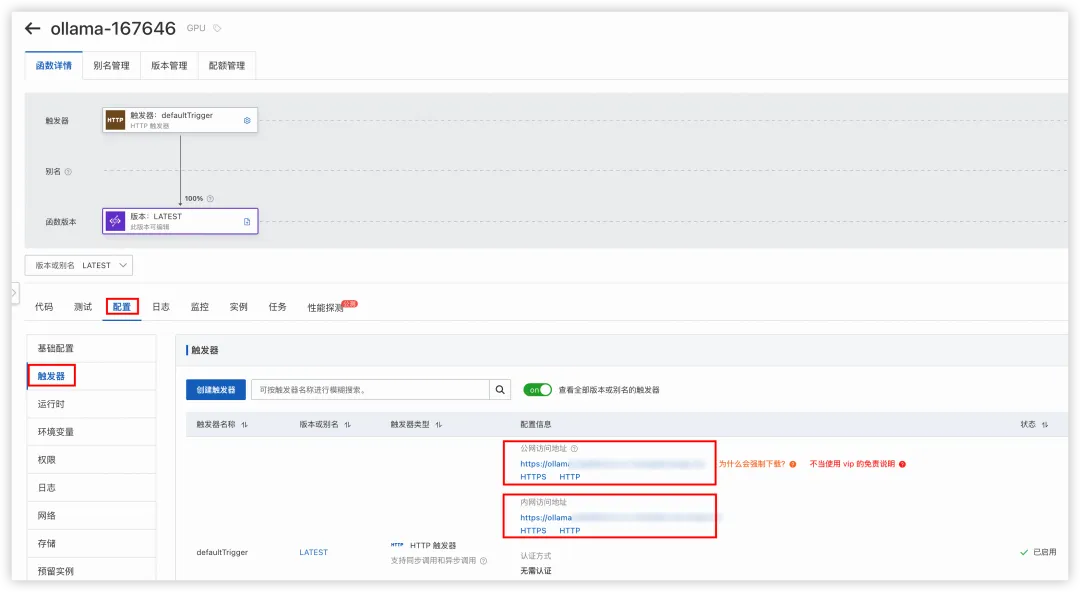Select the 版本: LATEST node
1080x592 pixels.
pyautogui.click(x=180, y=221)
